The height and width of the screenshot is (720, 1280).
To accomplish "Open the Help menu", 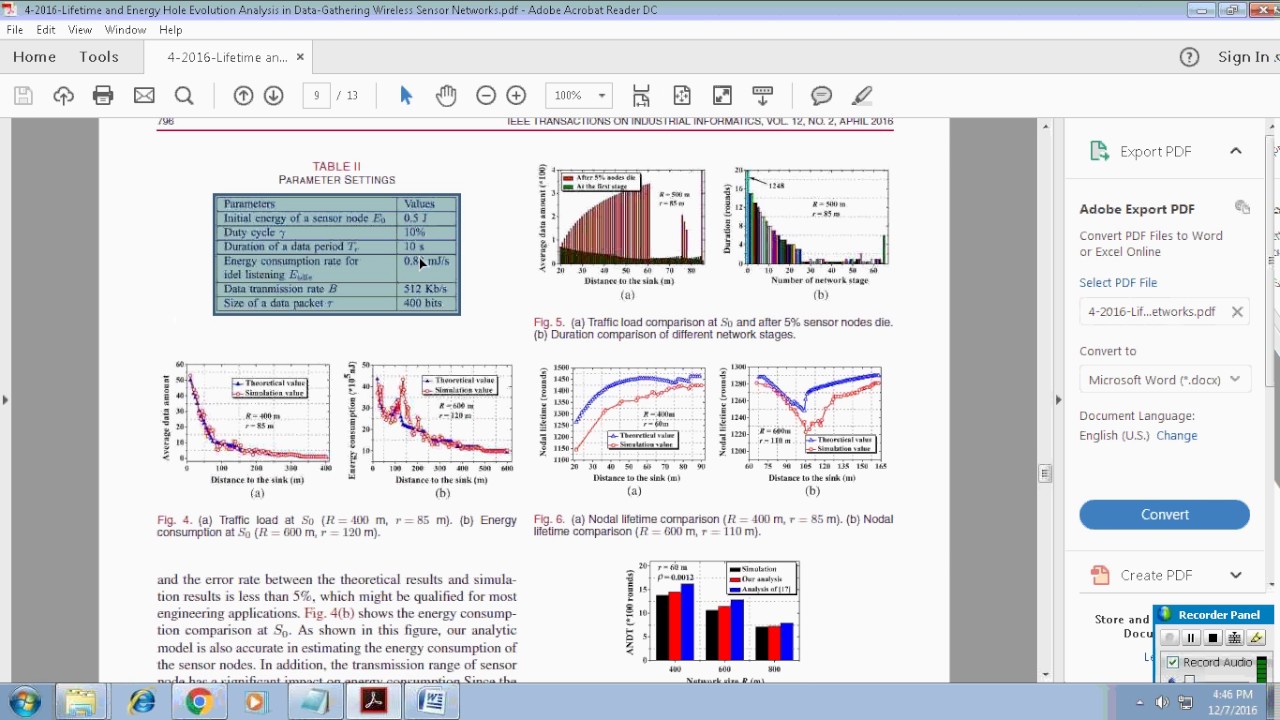I will coord(170,30).
